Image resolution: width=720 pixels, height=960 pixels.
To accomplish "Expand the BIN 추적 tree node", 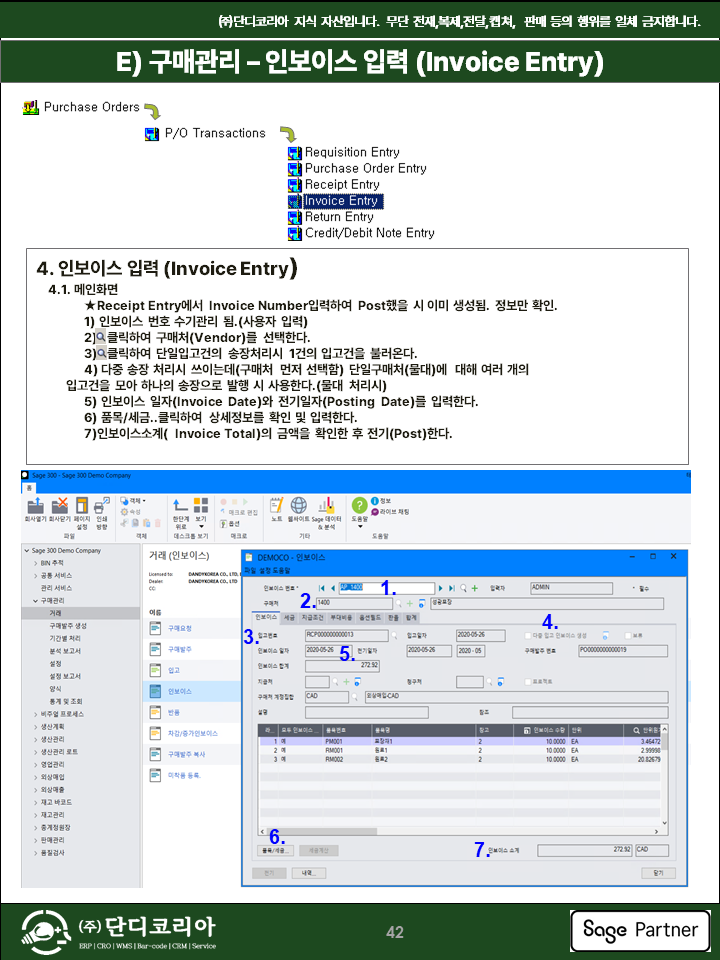I will click(36, 563).
